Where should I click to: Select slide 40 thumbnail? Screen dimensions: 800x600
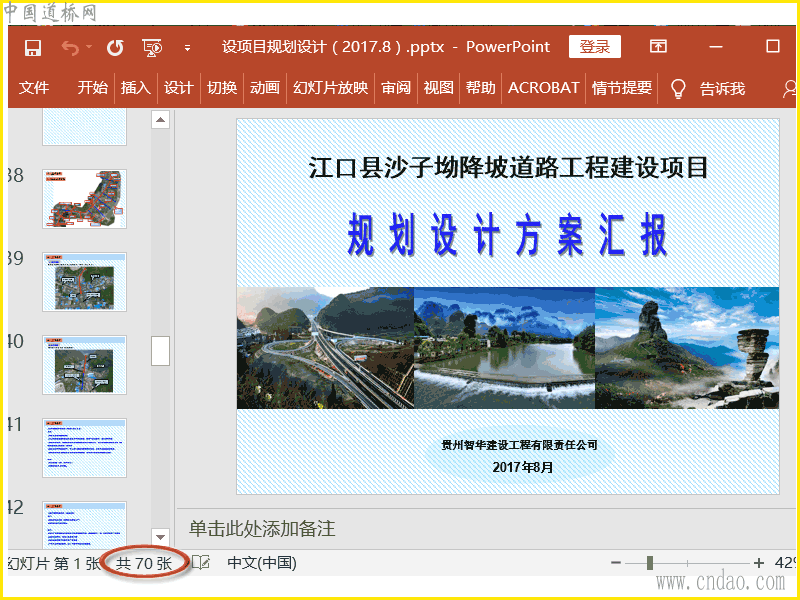click(84, 365)
